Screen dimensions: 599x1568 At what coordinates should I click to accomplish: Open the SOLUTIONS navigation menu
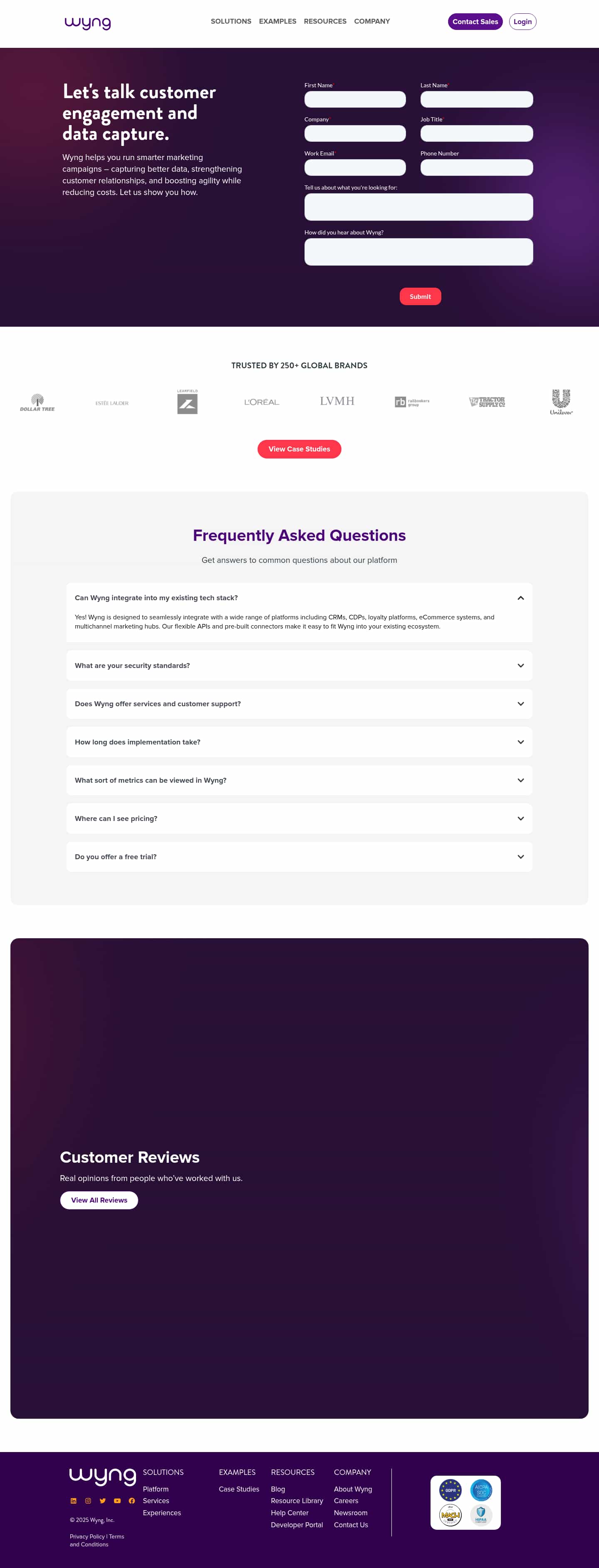231,21
